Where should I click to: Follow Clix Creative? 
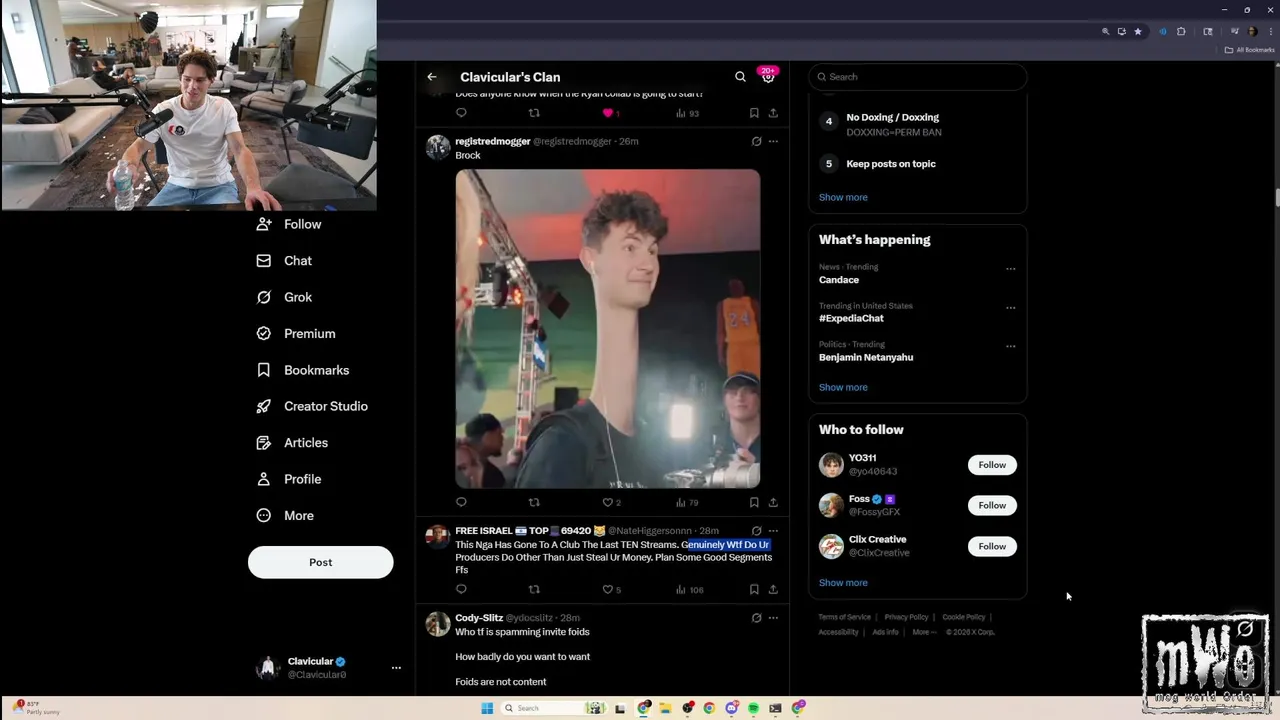(x=992, y=546)
